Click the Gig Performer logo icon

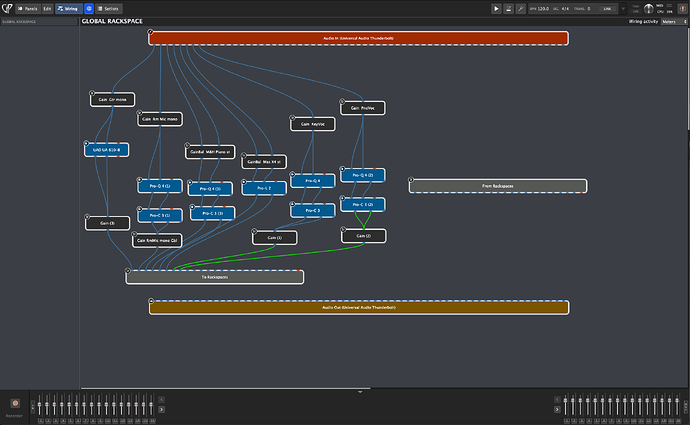coord(7,8)
